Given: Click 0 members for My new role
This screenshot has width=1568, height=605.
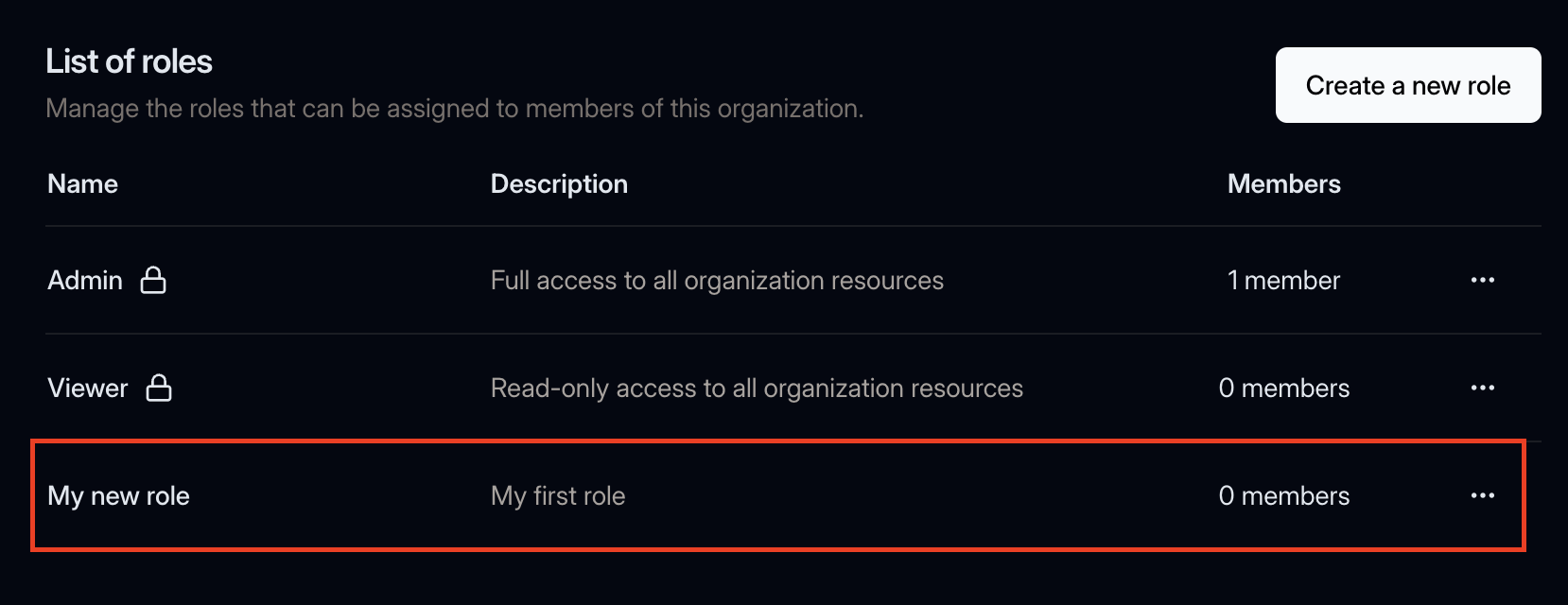Looking at the screenshot, I should pyautogui.click(x=1284, y=495).
